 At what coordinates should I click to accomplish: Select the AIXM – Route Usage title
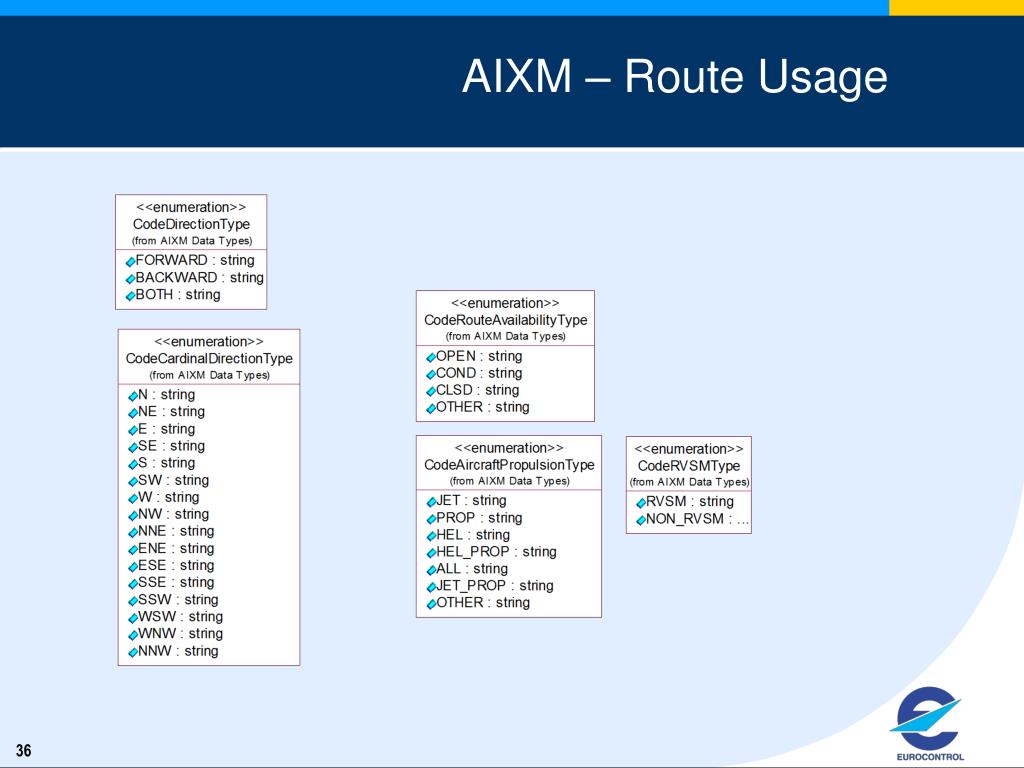pyautogui.click(x=674, y=78)
